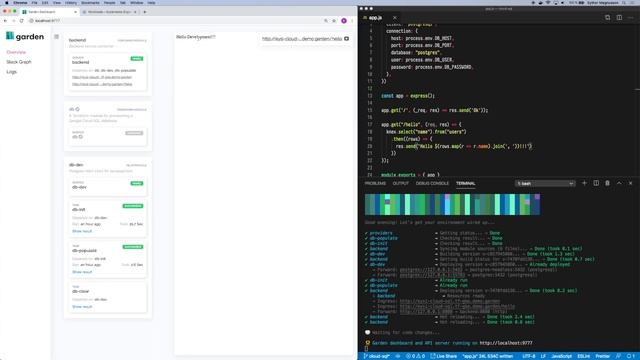Click ESLint in the status bar
Screen dimensions: 640x360
tap(584, 356)
